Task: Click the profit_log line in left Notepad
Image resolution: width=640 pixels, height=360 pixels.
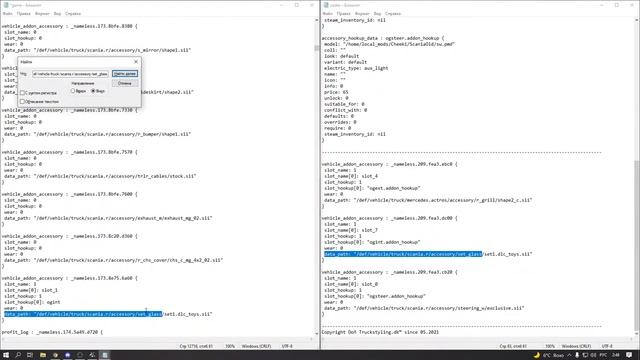Action: click(x=52, y=332)
